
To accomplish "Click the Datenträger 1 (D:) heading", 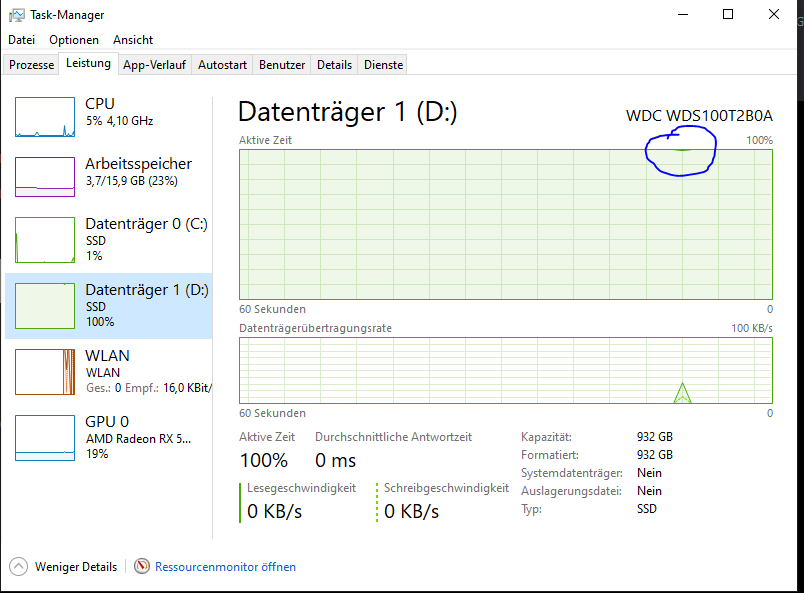I will (348, 112).
